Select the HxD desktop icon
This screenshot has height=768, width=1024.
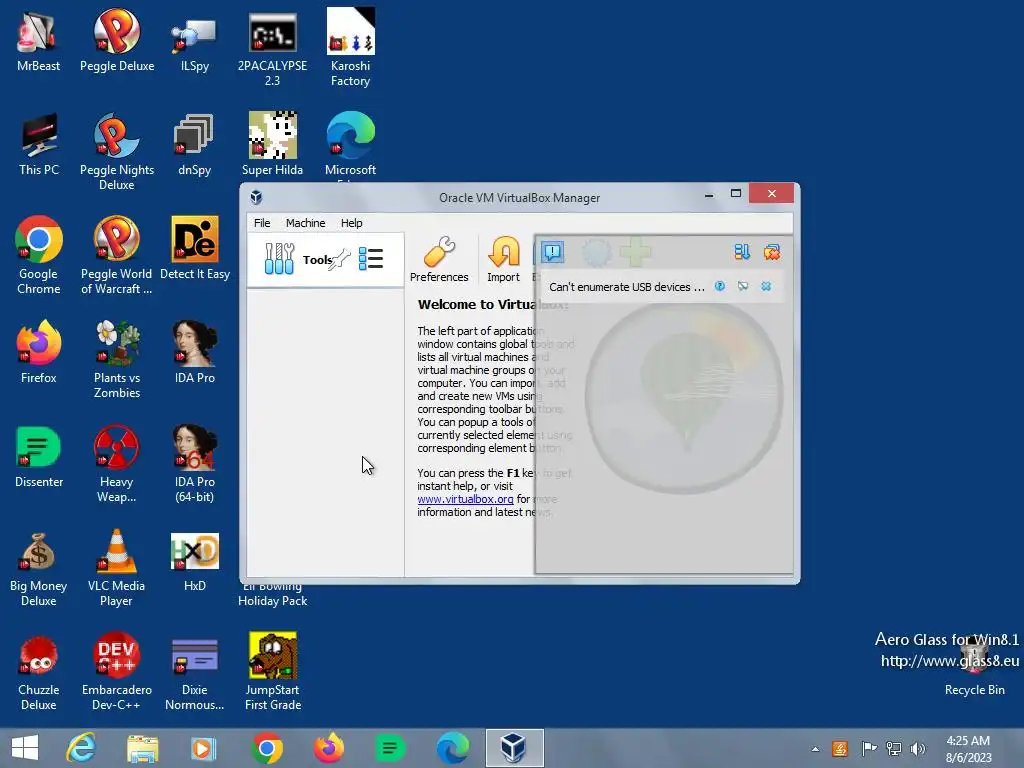pos(195,560)
